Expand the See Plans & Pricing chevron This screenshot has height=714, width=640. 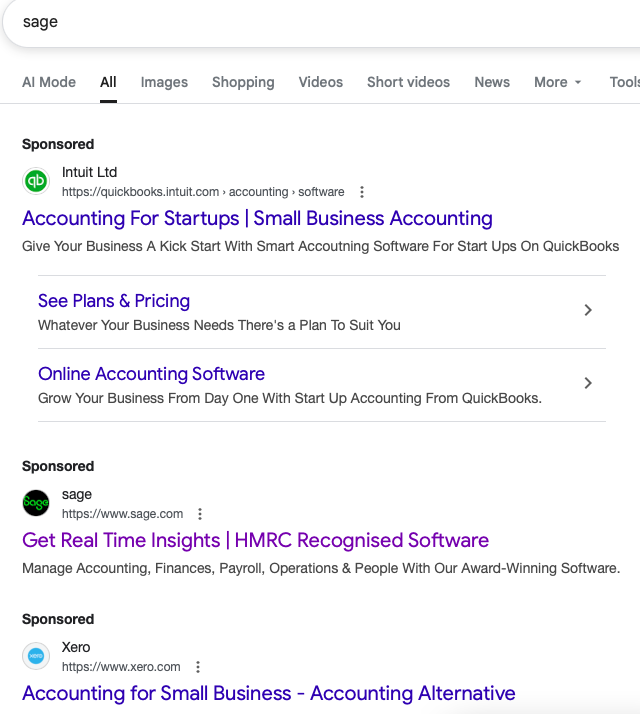pos(588,310)
